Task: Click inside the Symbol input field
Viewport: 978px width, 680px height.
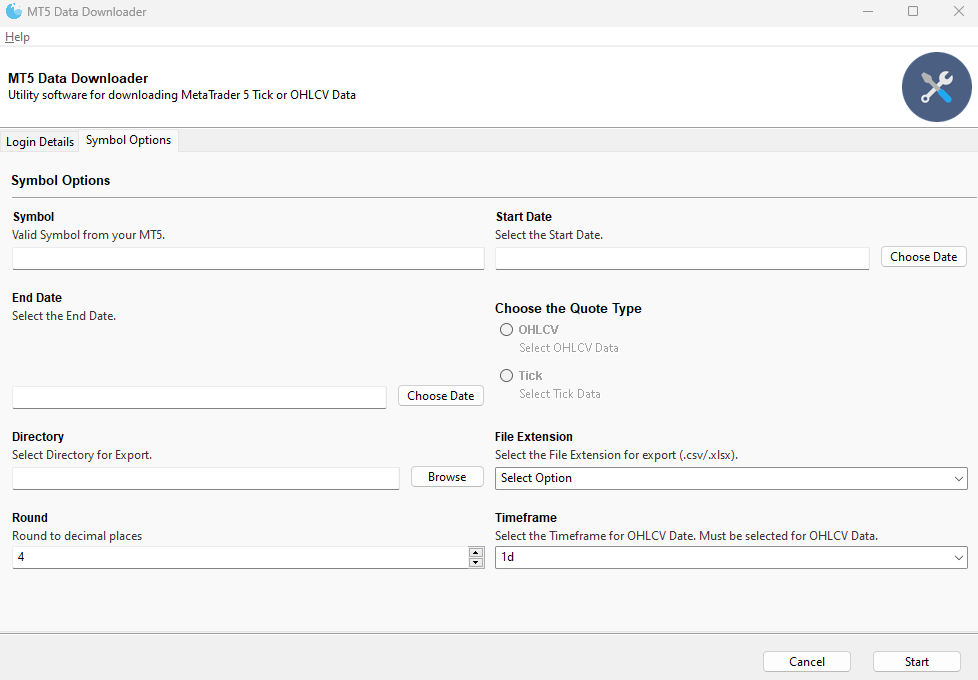Action: (247, 258)
